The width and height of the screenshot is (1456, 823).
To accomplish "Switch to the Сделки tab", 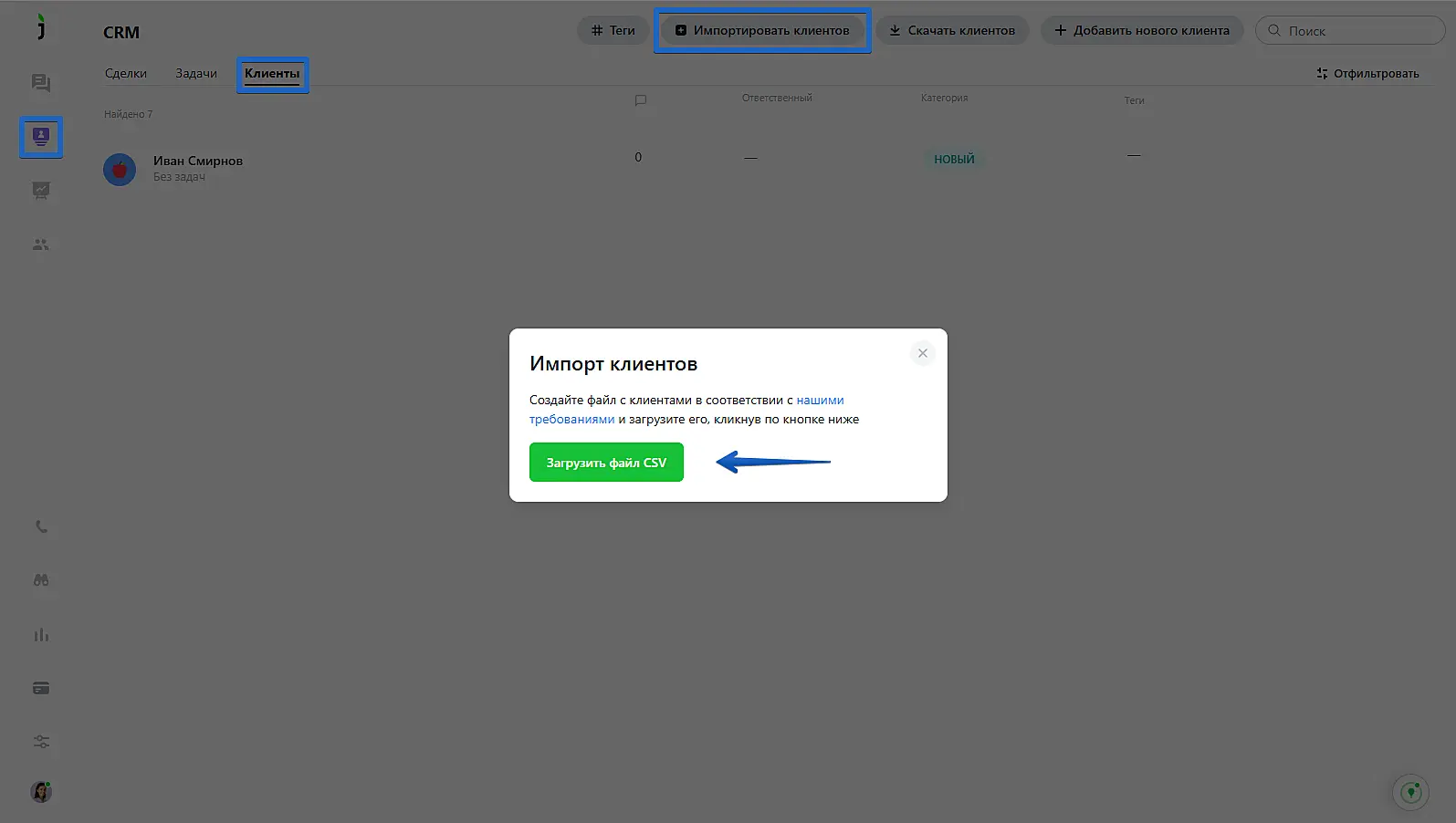I will [126, 73].
